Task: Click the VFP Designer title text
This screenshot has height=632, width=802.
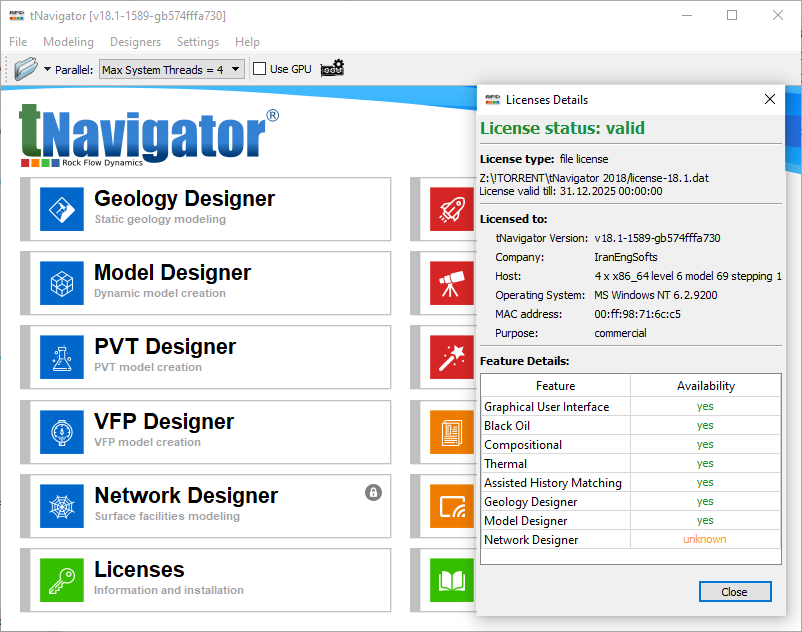Action: tap(164, 422)
